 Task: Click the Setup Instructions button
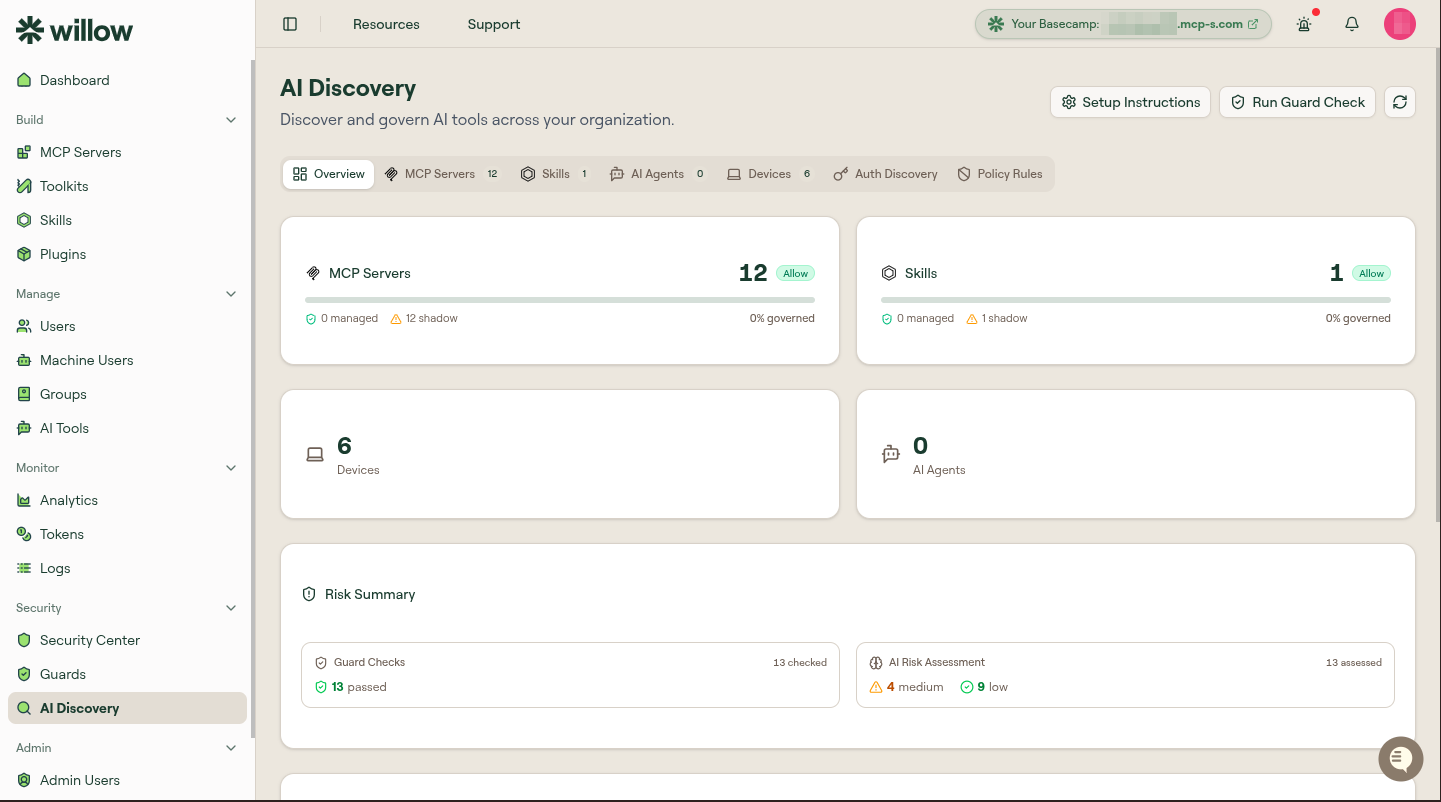[1130, 102]
